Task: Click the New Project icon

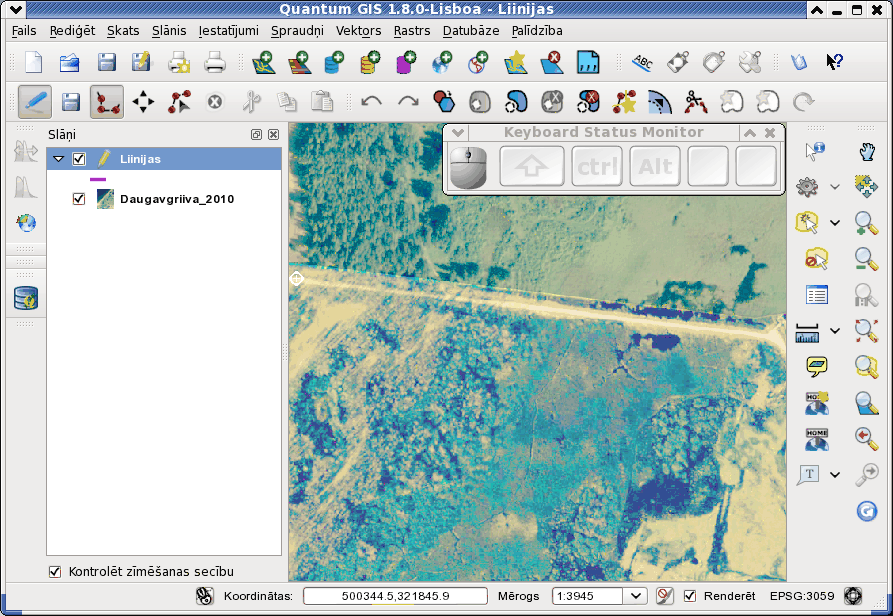Action: tap(34, 62)
